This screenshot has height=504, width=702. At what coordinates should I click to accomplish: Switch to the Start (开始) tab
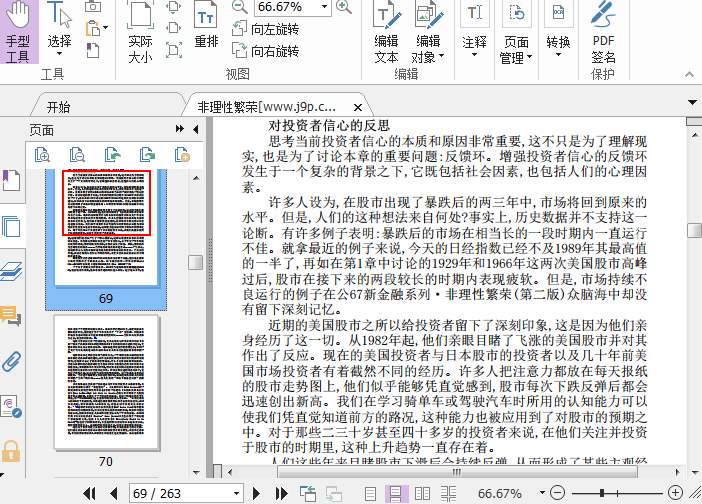click(x=59, y=107)
